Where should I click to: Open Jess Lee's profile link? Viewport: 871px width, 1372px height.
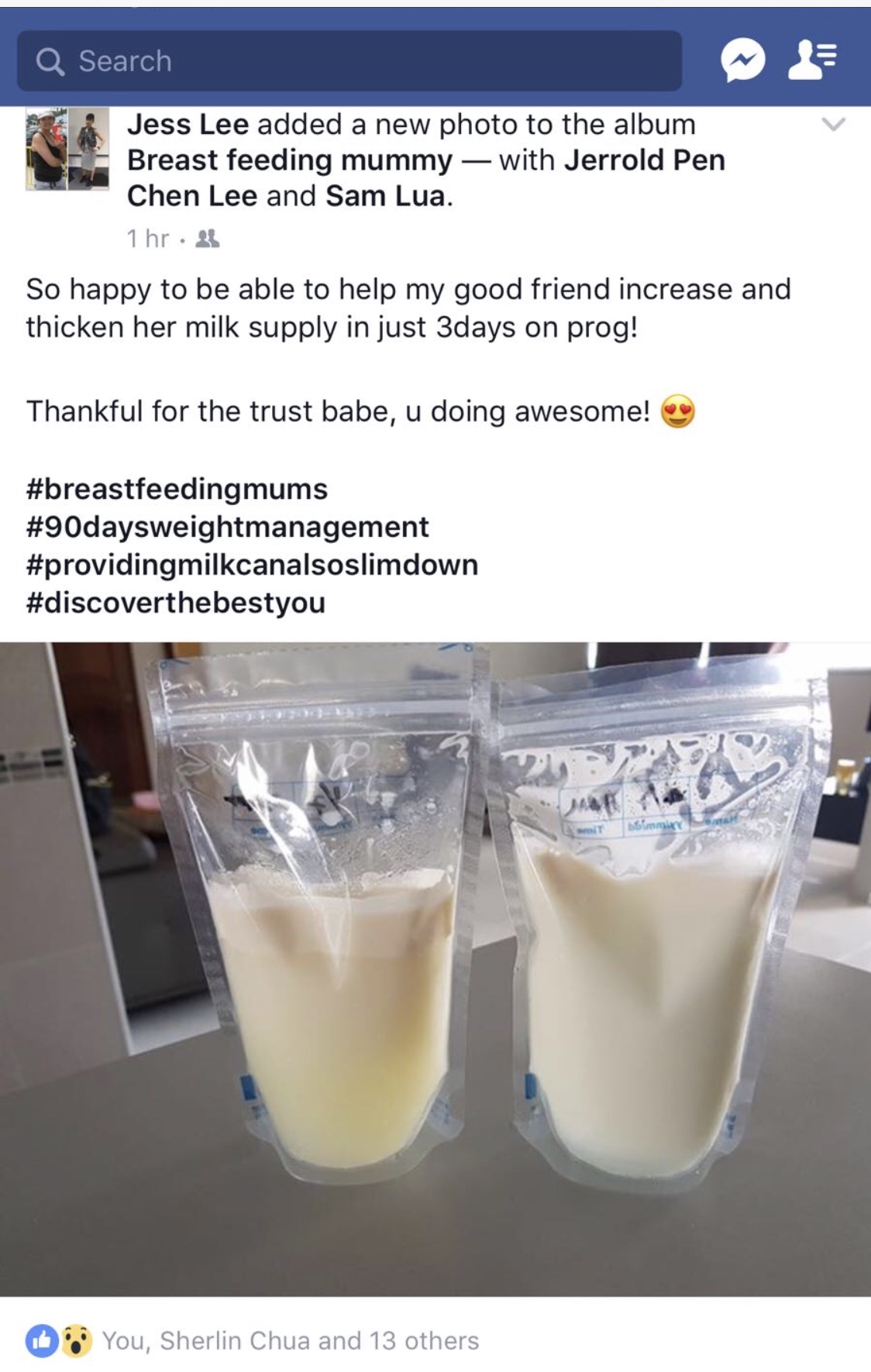point(188,124)
